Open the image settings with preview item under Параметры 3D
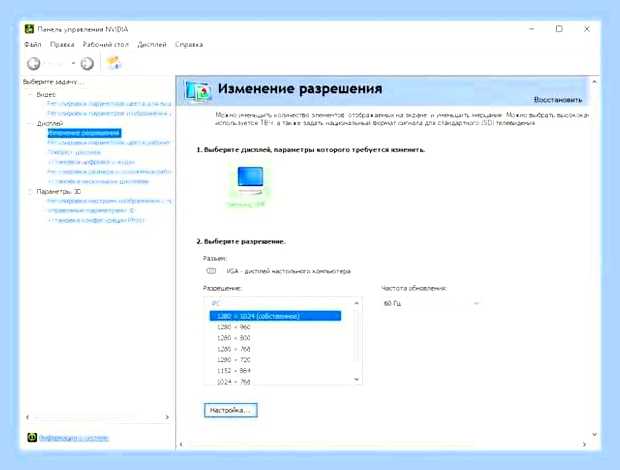The height and width of the screenshot is (470, 620). [x=109, y=201]
